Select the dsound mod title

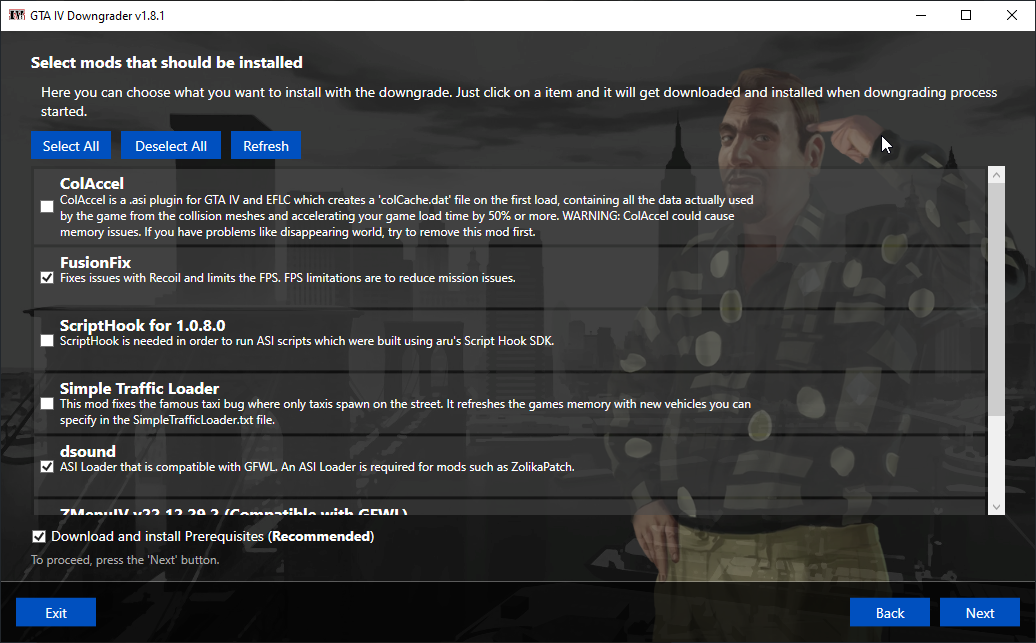88,451
